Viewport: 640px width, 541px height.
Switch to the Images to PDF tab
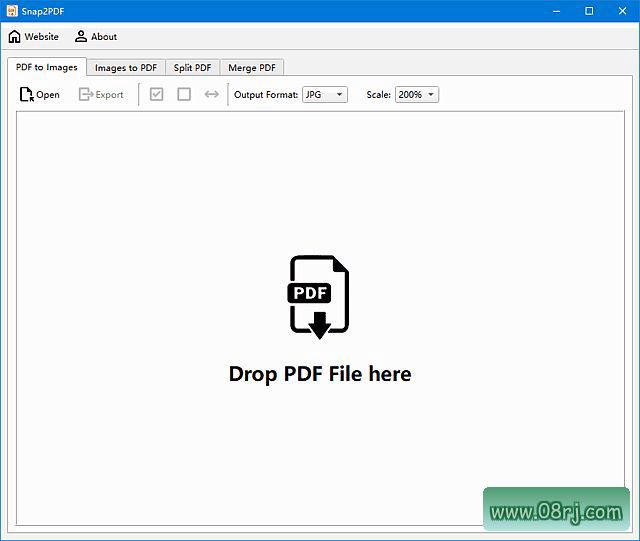click(x=126, y=68)
